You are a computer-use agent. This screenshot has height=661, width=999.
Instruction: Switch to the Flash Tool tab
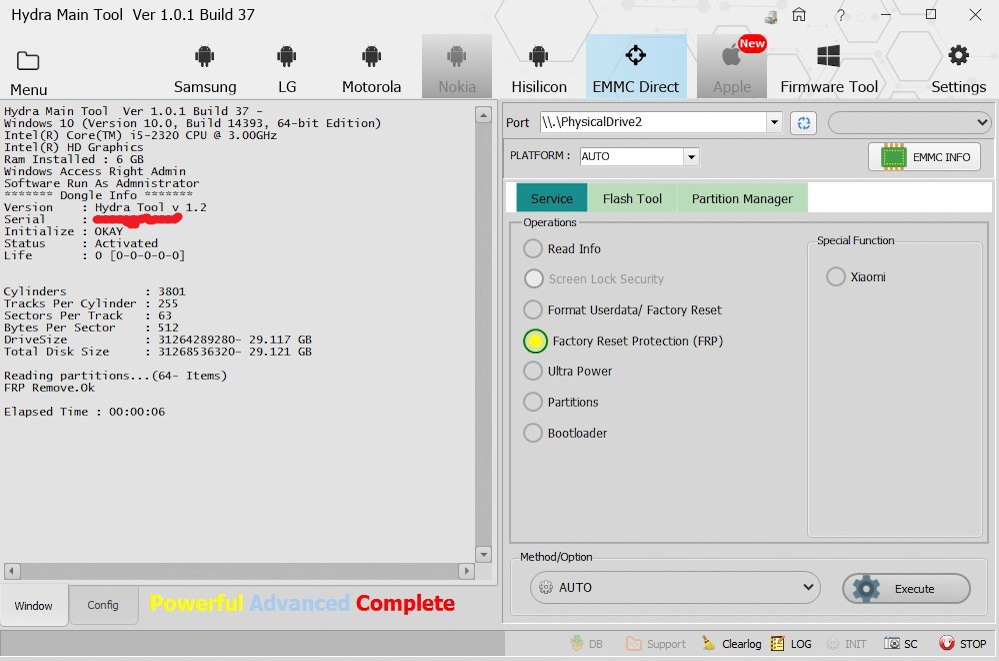[x=632, y=198]
